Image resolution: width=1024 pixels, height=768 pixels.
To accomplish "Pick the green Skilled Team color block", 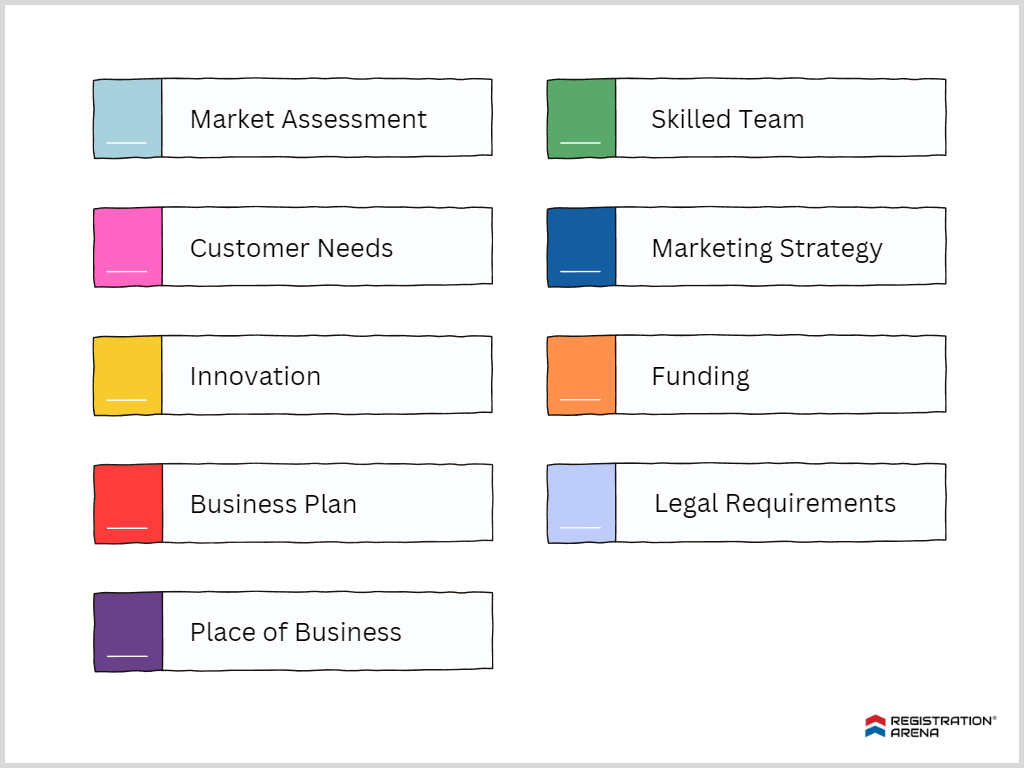I will (581, 119).
